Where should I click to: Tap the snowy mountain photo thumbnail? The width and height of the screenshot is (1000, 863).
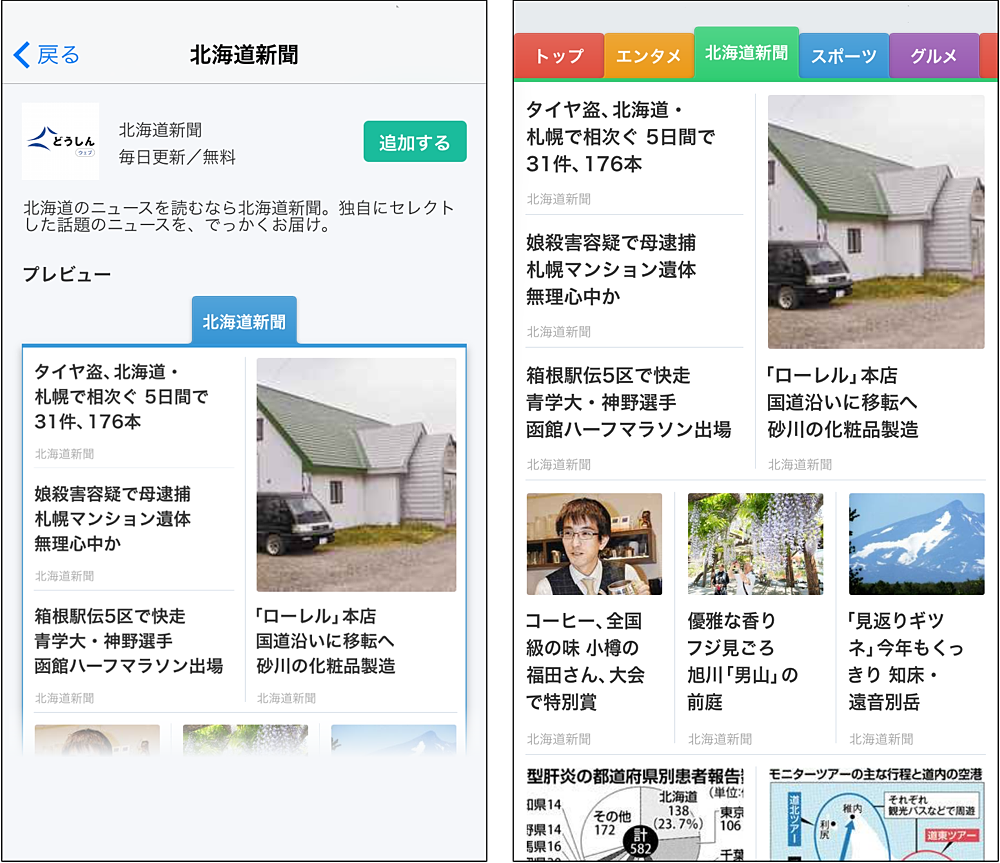(917, 544)
